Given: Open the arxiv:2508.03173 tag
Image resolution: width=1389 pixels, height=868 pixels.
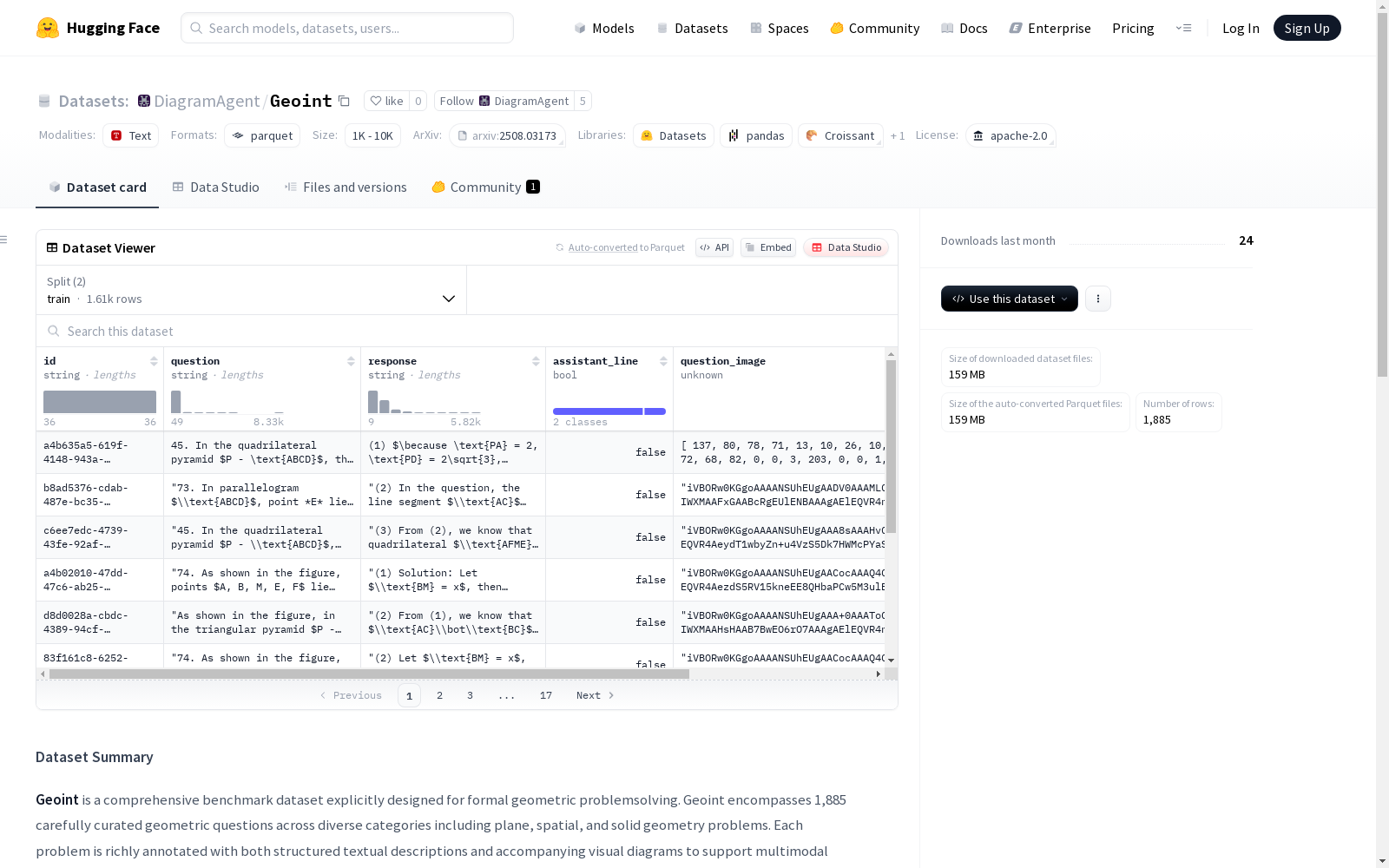Looking at the screenshot, I should coord(507,135).
